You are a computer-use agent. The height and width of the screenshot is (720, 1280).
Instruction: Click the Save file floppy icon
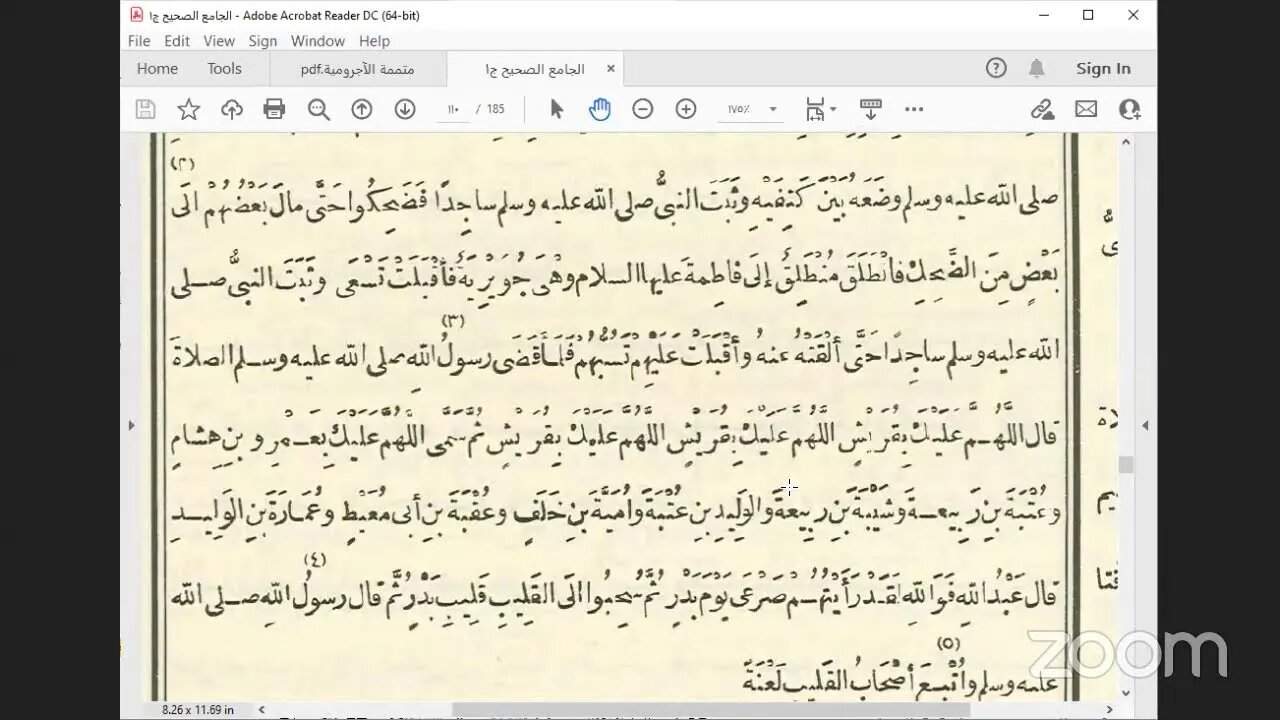pyautogui.click(x=145, y=109)
